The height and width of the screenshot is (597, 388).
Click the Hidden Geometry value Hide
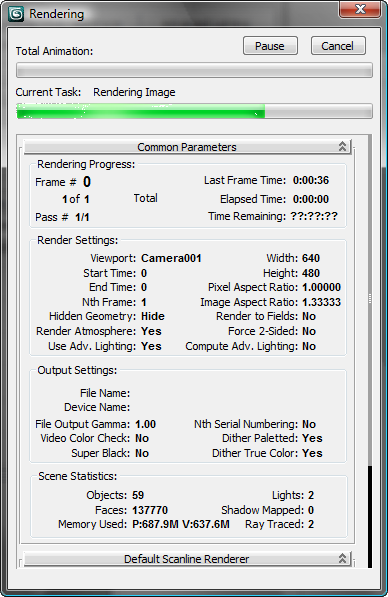click(x=153, y=316)
